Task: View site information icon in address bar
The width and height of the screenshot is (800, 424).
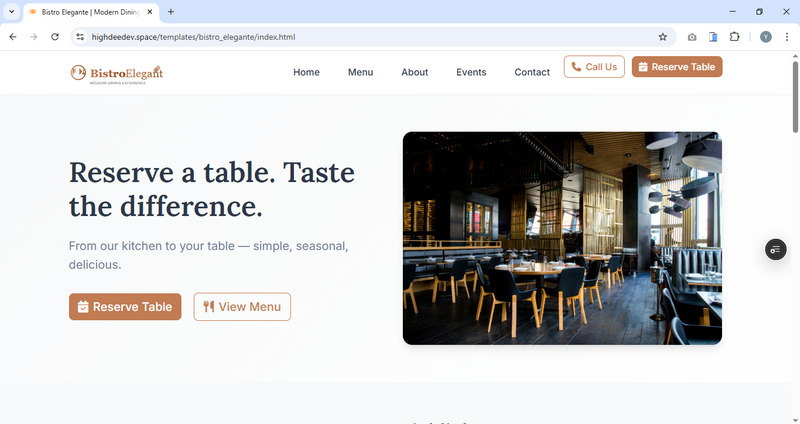Action: 80,37
